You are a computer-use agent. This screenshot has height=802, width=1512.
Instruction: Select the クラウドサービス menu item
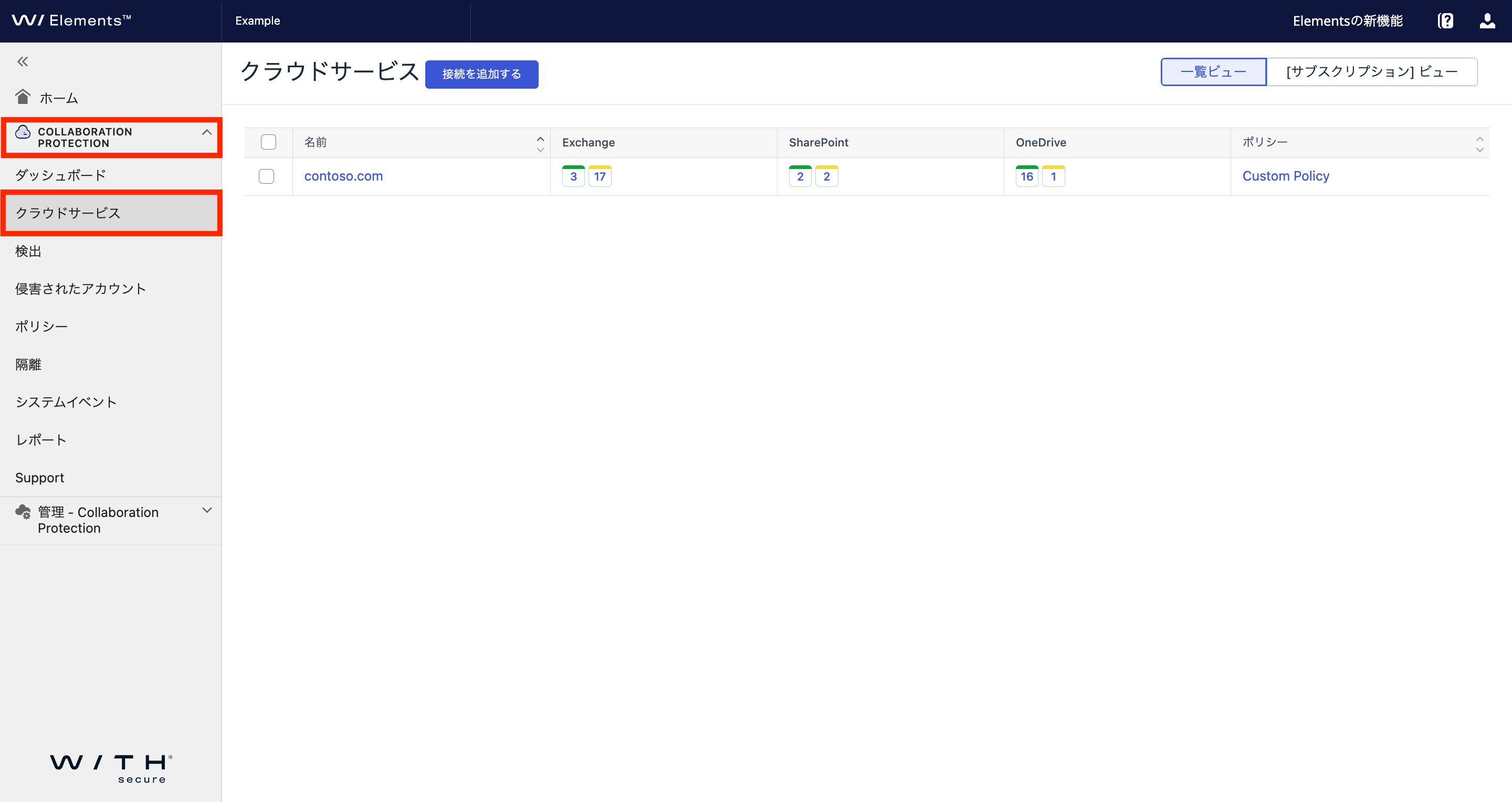click(x=111, y=213)
